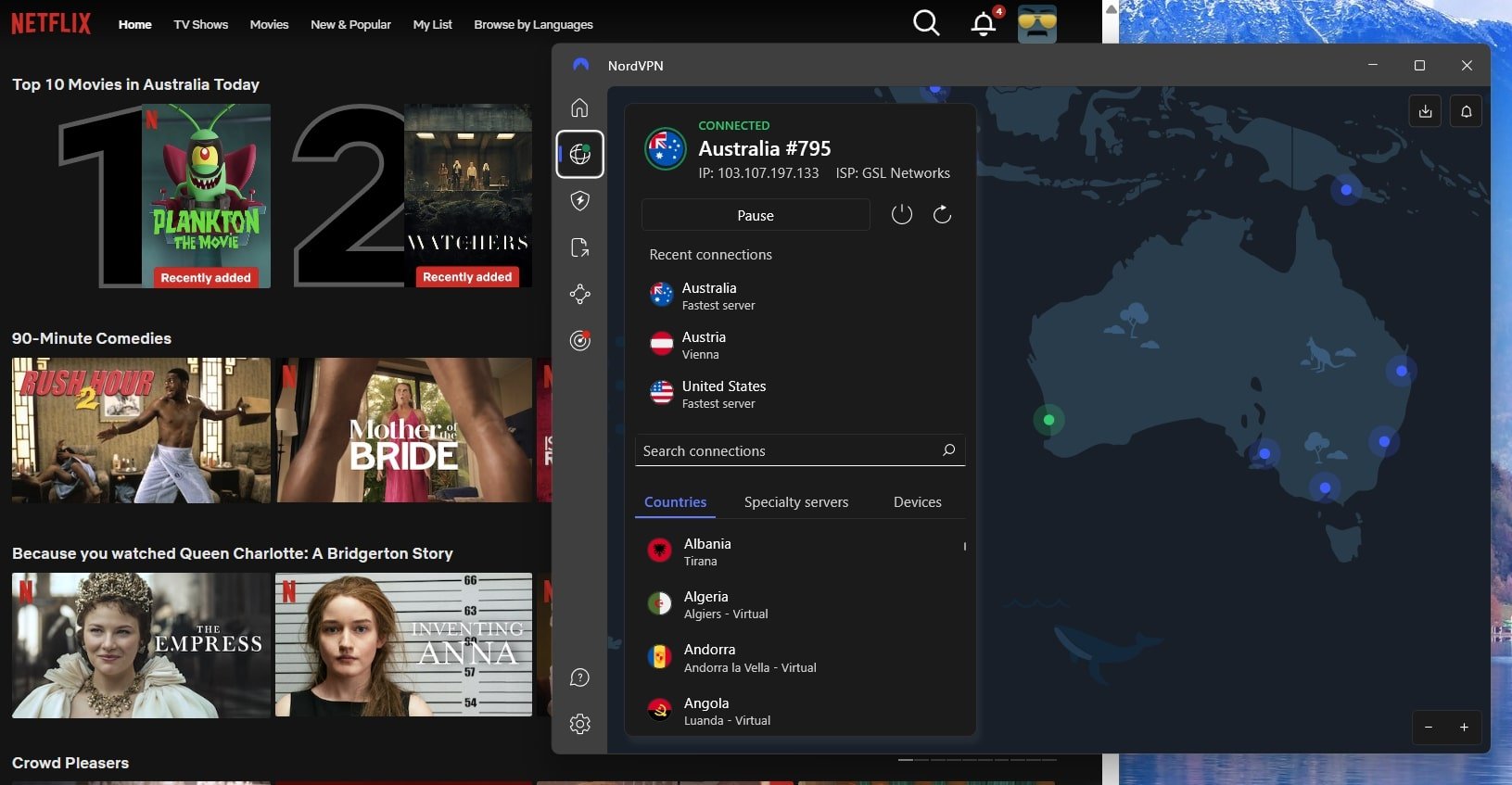The image size is (1512, 785).
Task: Click the Queen Charlotte recommendation row title
Action: (x=233, y=553)
